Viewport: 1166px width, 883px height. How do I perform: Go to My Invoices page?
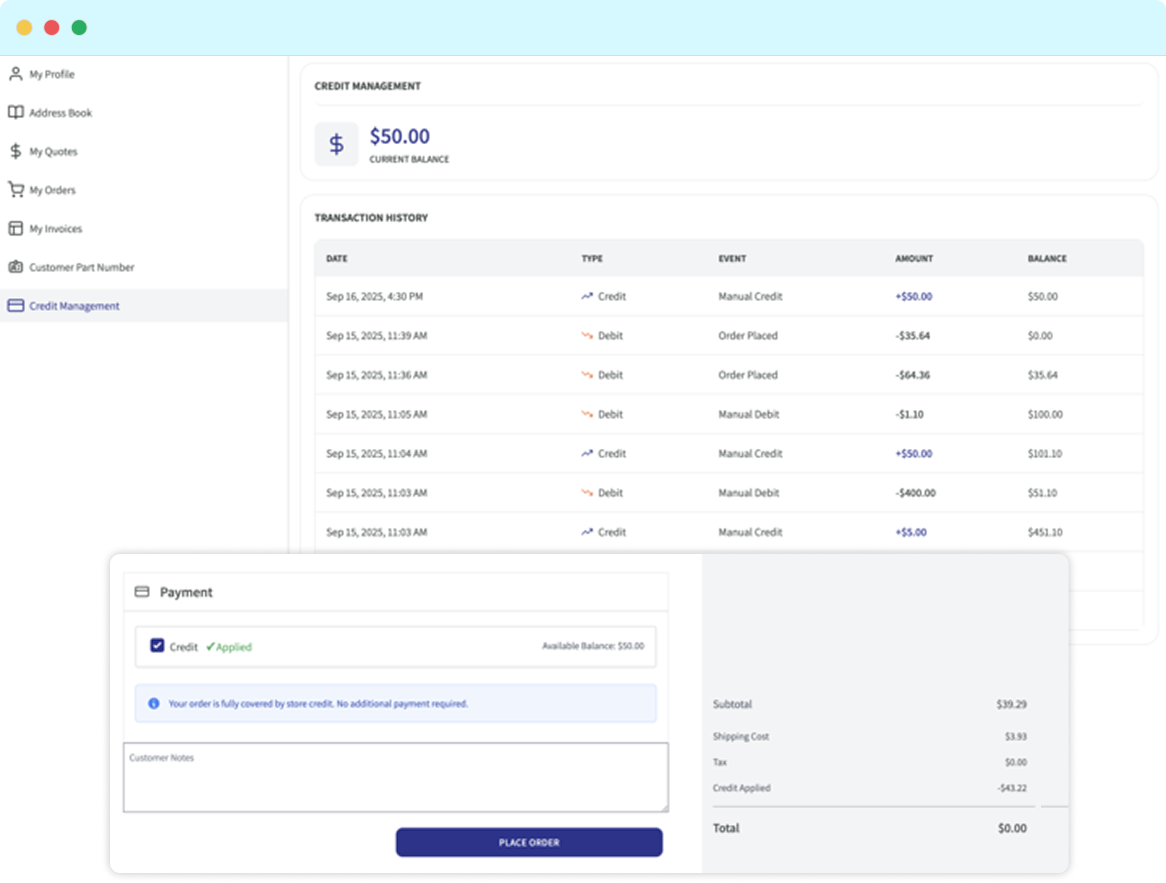tap(55, 229)
